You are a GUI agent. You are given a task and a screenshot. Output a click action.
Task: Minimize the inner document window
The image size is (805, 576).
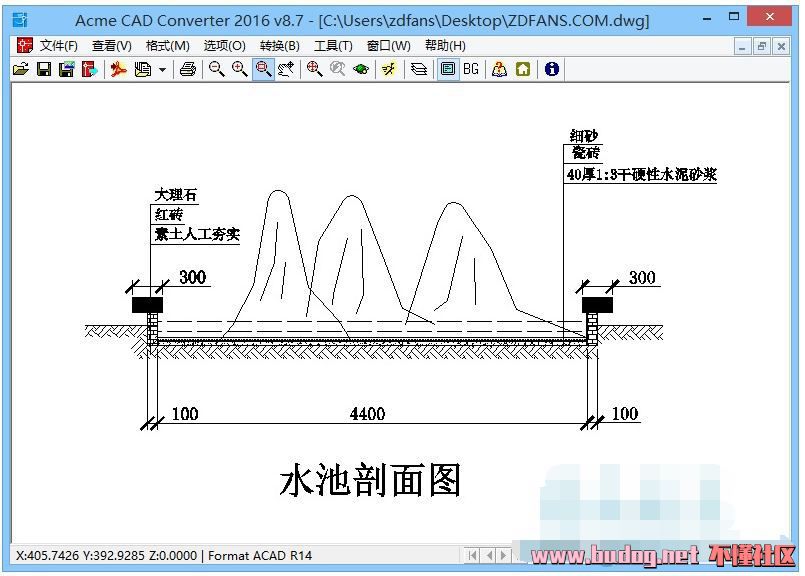pos(741,47)
